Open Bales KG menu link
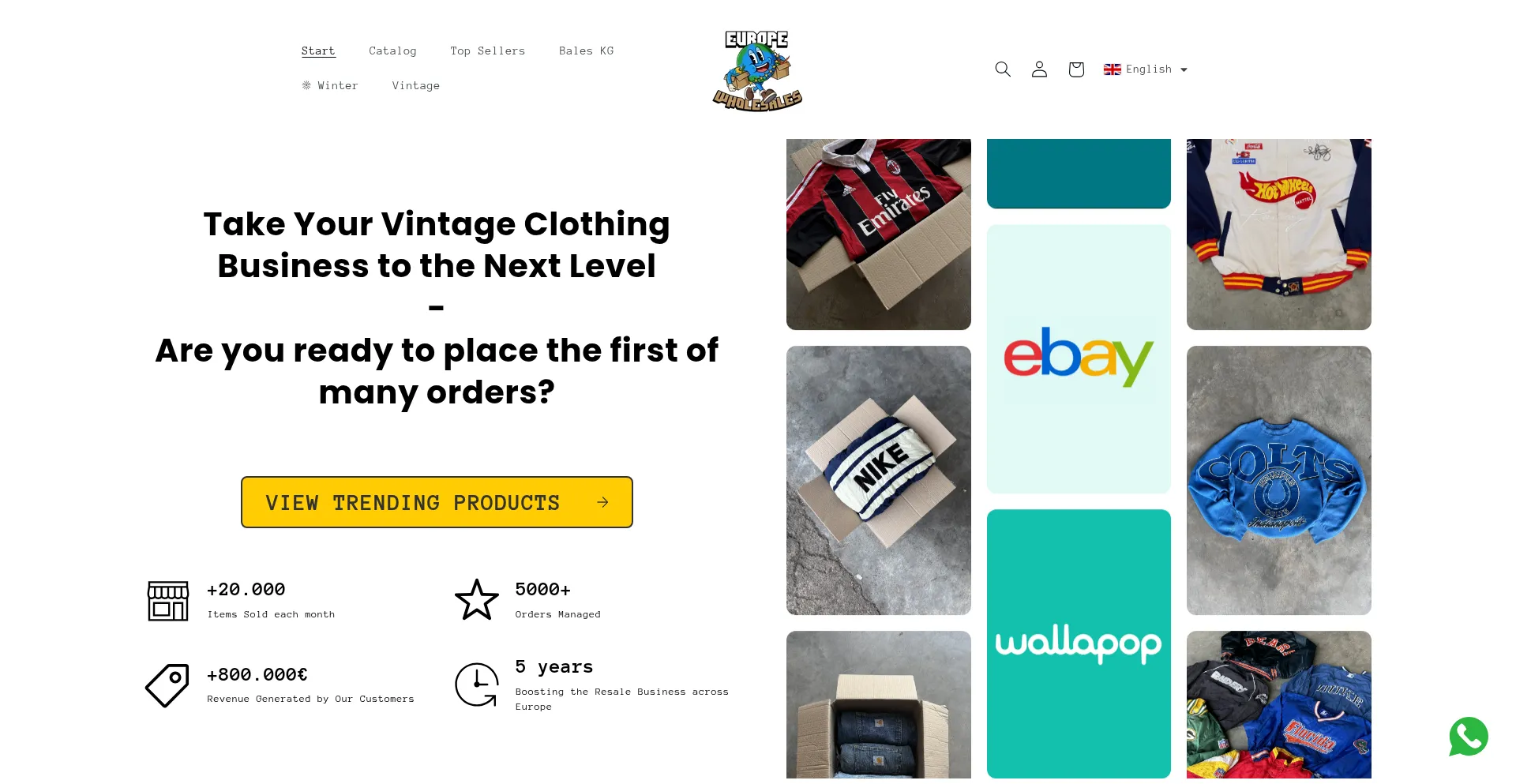1516x784 pixels. click(x=587, y=51)
